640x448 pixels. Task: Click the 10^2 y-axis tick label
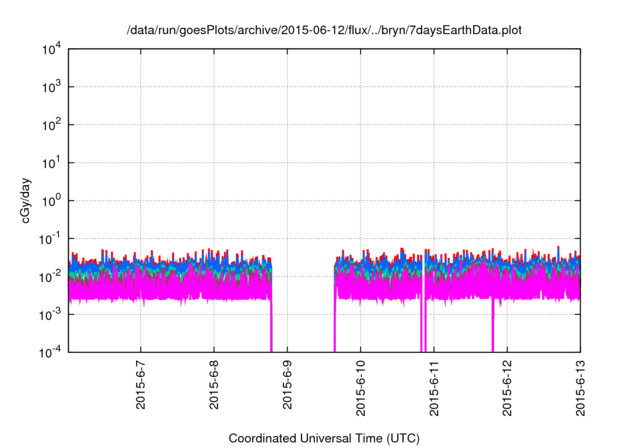[x=51, y=124]
